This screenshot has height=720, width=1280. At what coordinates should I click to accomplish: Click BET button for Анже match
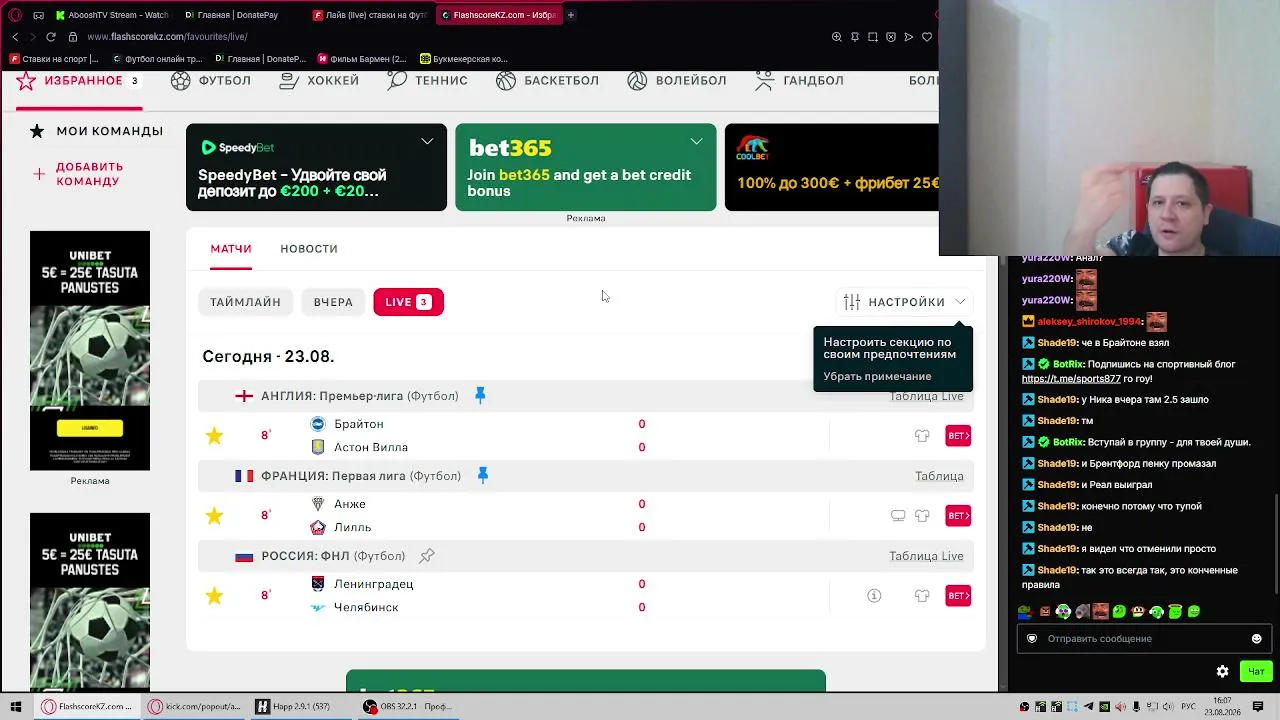tap(958, 516)
